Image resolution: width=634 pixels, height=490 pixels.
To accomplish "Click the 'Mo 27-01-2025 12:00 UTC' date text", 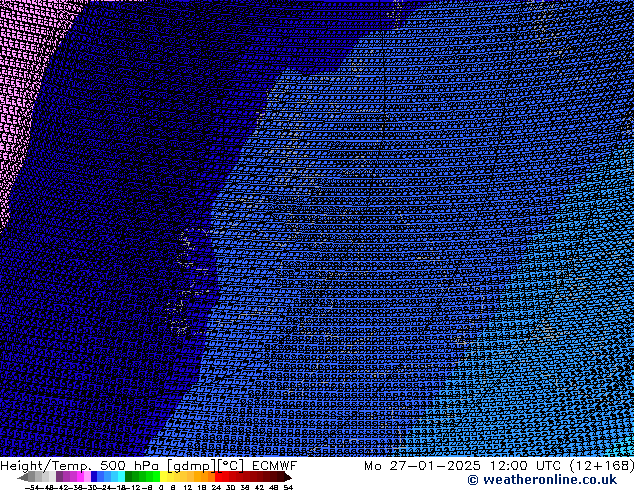I will (x=462, y=466).
